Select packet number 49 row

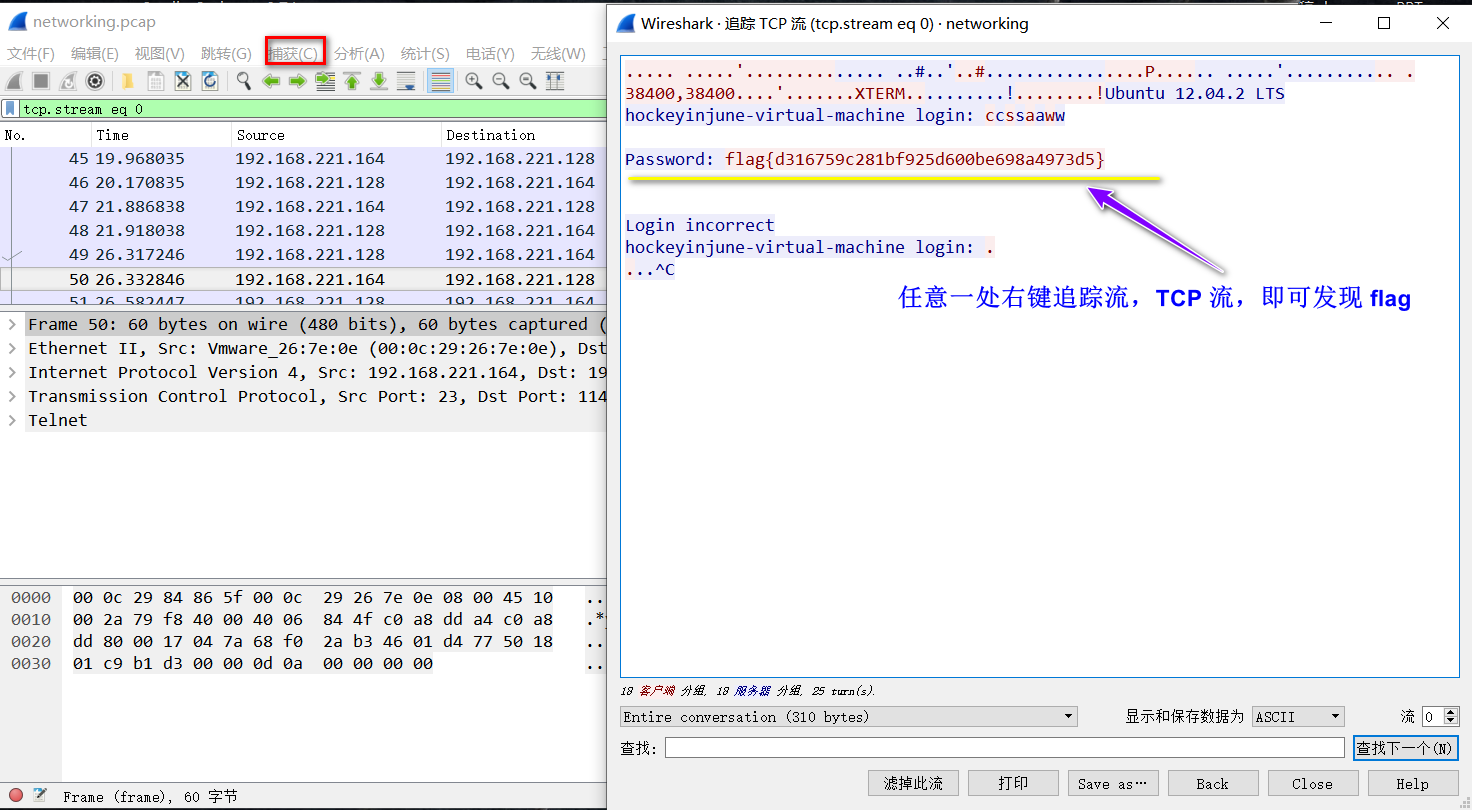[x=303, y=255]
